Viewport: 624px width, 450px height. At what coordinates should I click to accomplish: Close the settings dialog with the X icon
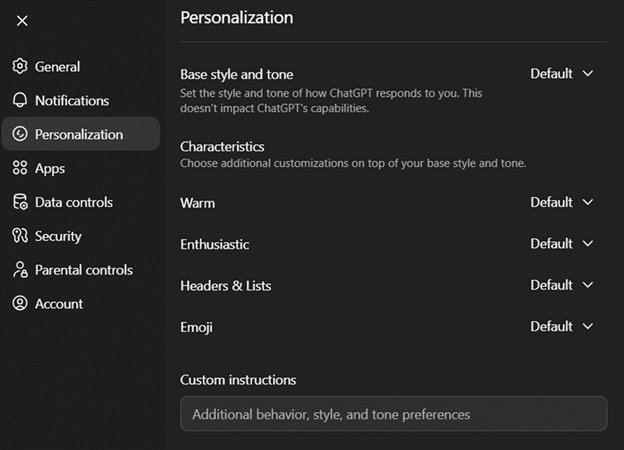(x=22, y=21)
